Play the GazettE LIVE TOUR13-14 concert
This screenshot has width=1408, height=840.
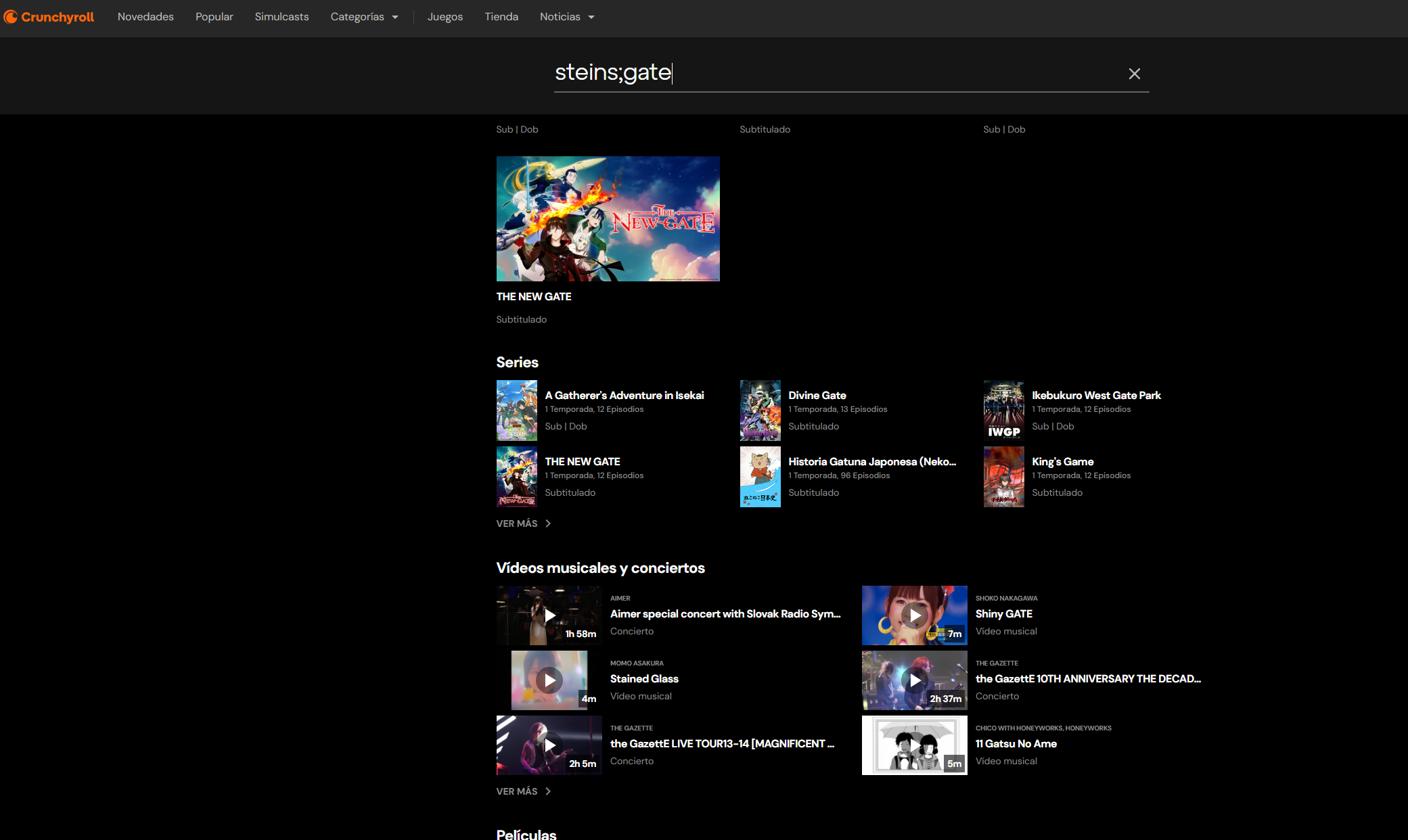tap(549, 745)
